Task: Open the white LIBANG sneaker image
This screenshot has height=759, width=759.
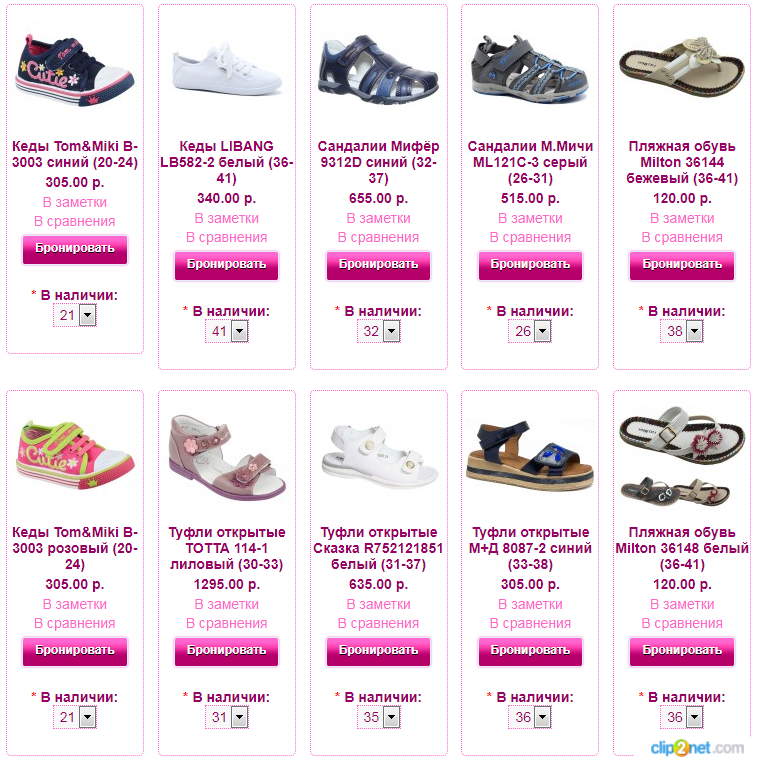Action: 227,69
